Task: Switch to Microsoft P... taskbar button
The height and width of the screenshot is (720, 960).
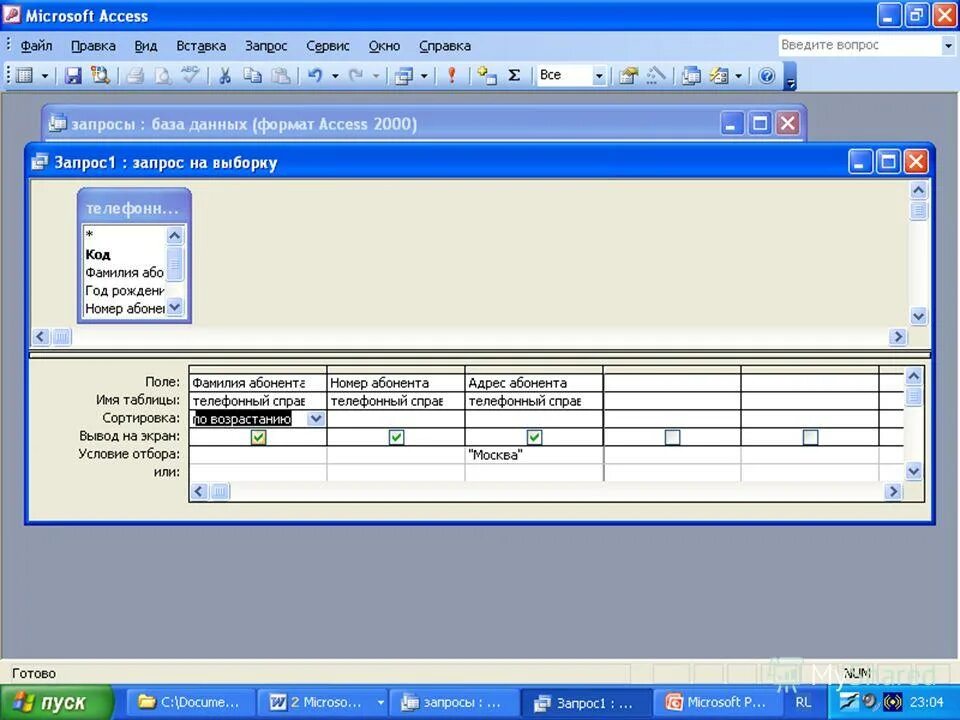Action: [x=719, y=702]
